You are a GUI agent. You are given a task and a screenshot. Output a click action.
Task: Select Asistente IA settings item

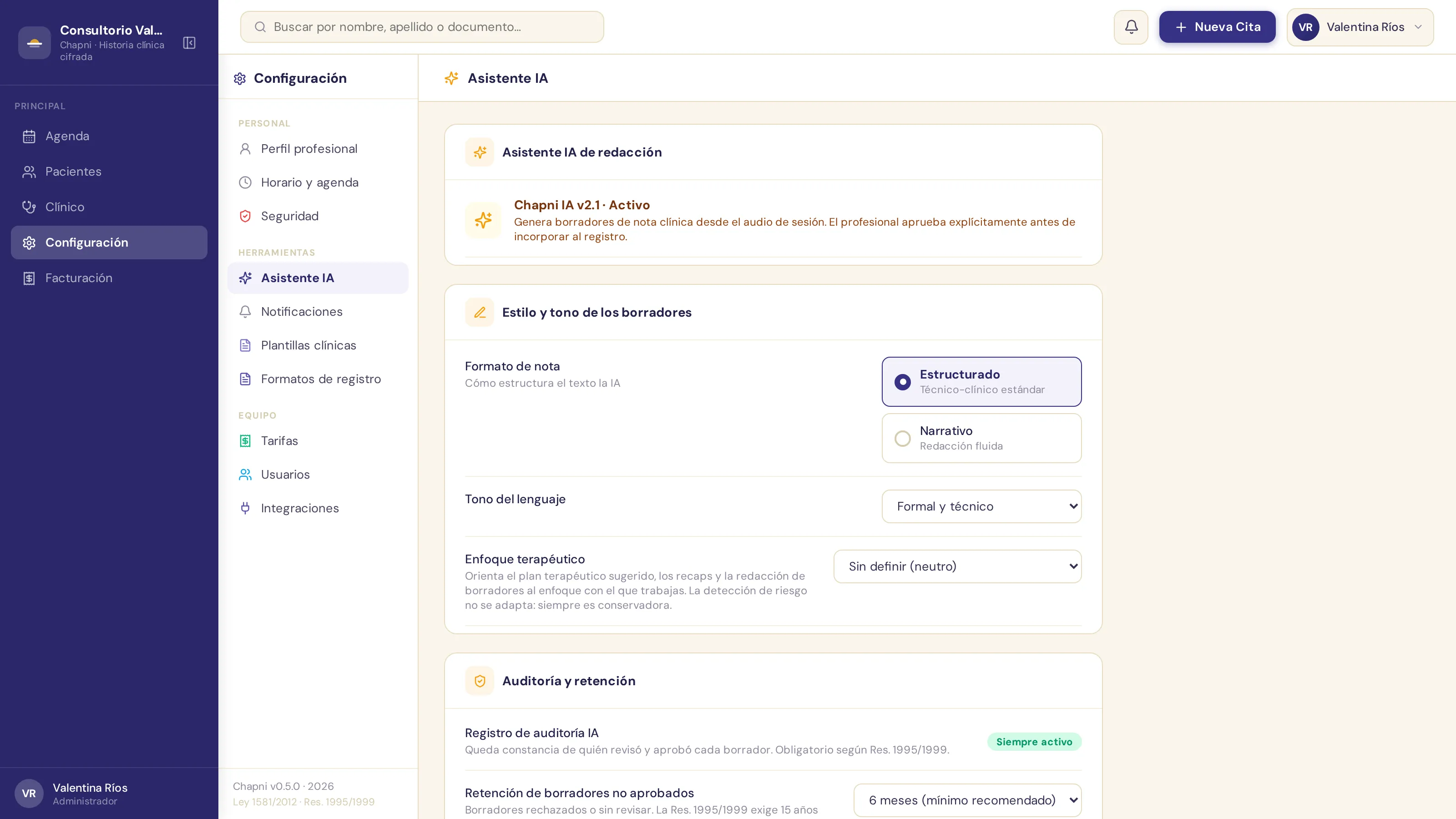pyautogui.click(x=318, y=278)
